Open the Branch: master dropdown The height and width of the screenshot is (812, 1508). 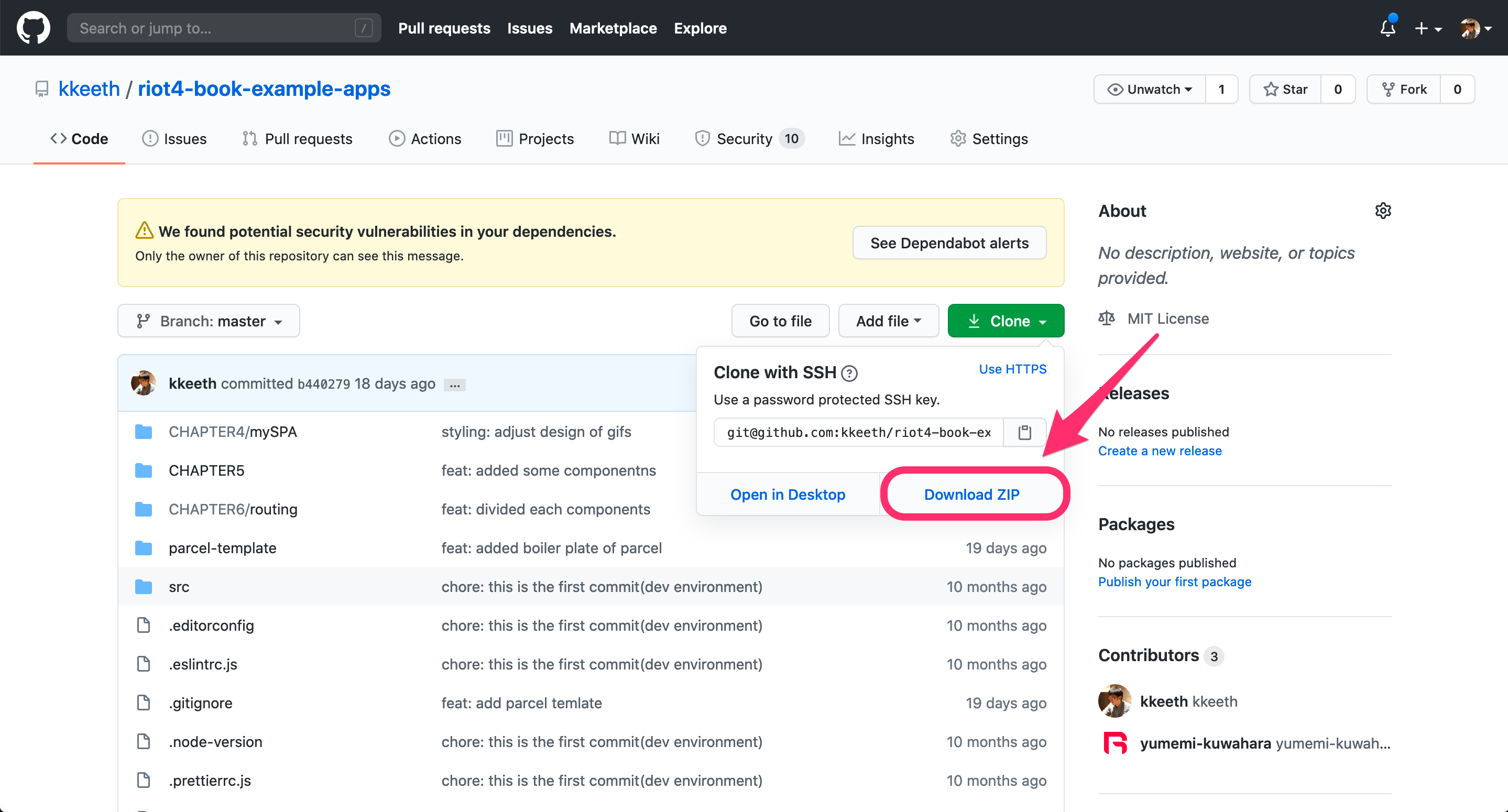[x=209, y=321]
